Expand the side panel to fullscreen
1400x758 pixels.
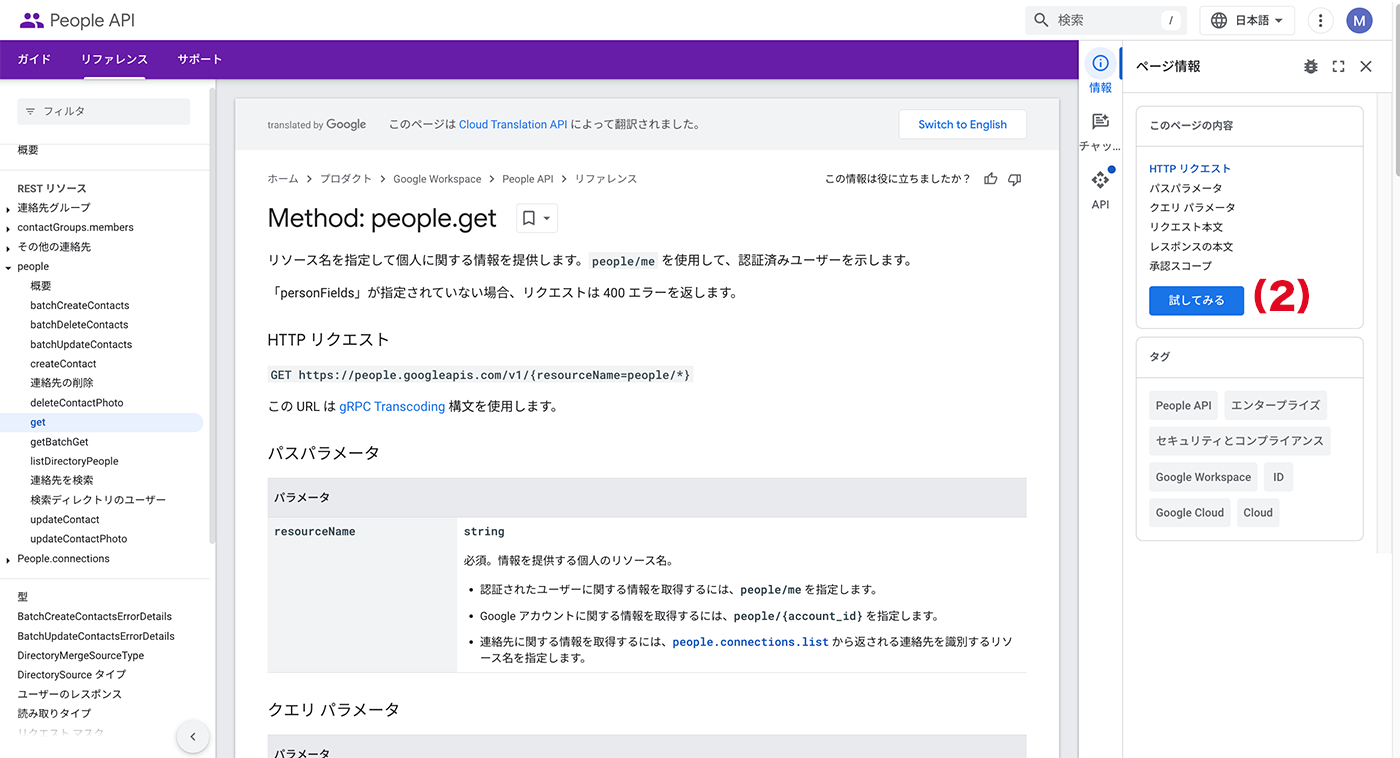click(1338, 66)
